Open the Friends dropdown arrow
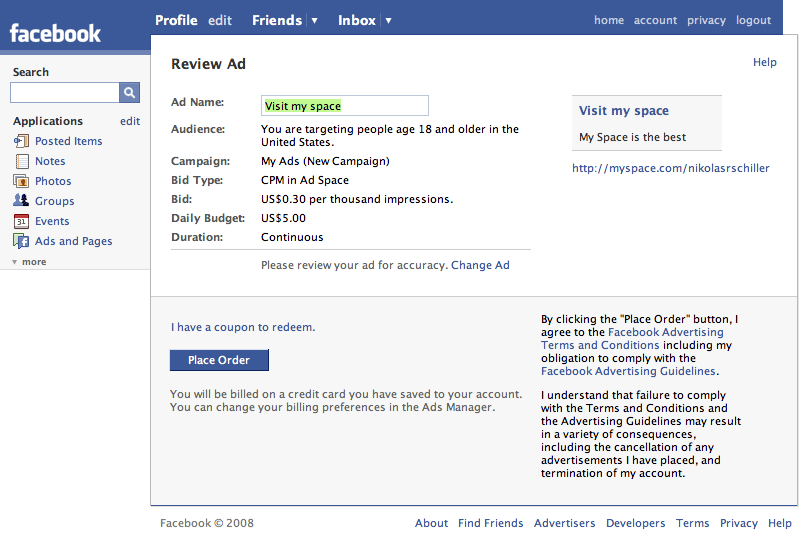This screenshot has width=800, height=539. [314, 20]
